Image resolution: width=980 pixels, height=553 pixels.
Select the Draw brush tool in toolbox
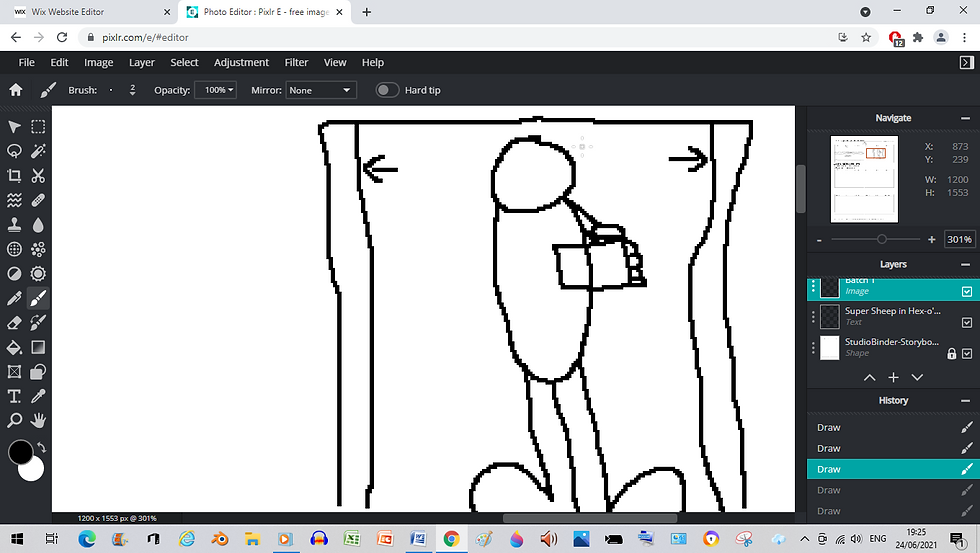(38, 298)
